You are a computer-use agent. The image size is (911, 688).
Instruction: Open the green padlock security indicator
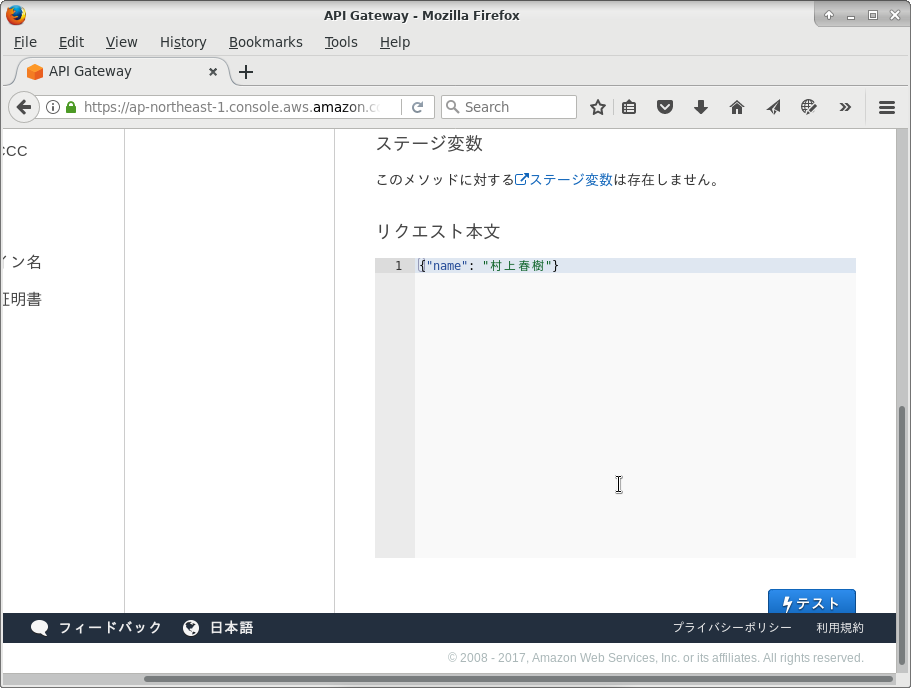pyautogui.click(x=71, y=107)
